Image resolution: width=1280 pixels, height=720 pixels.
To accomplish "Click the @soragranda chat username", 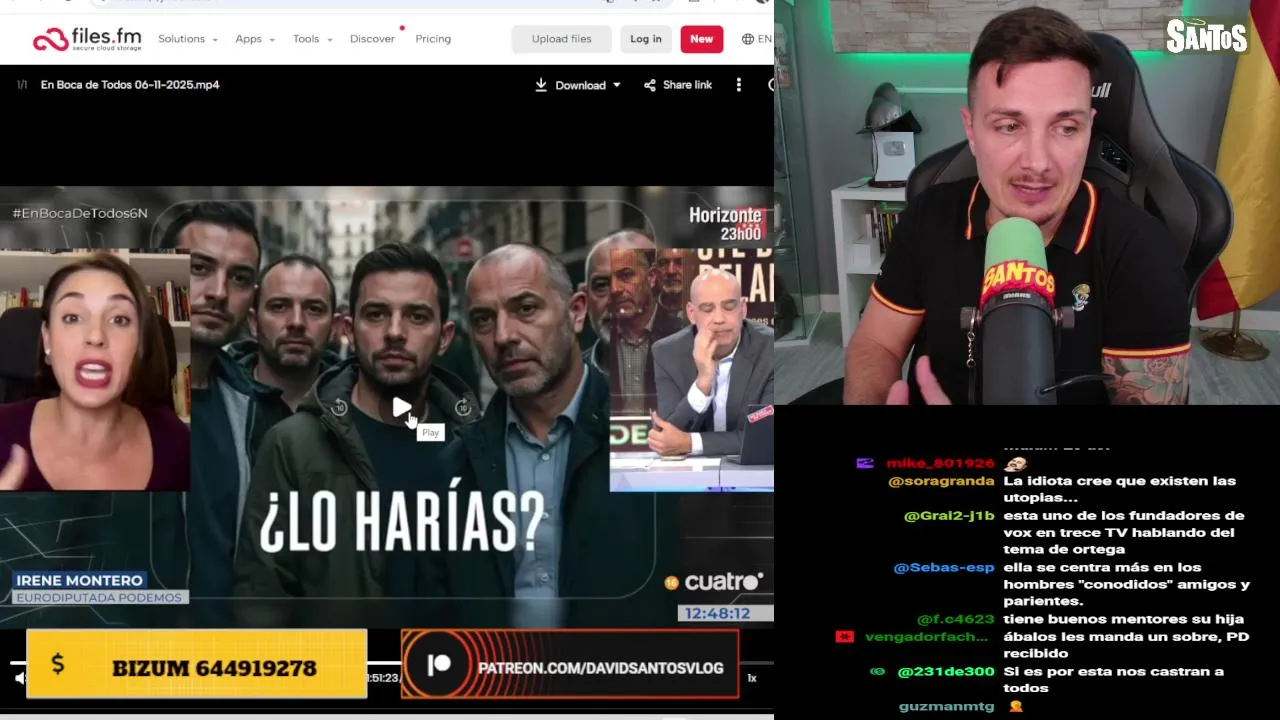I will (x=941, y=481).
